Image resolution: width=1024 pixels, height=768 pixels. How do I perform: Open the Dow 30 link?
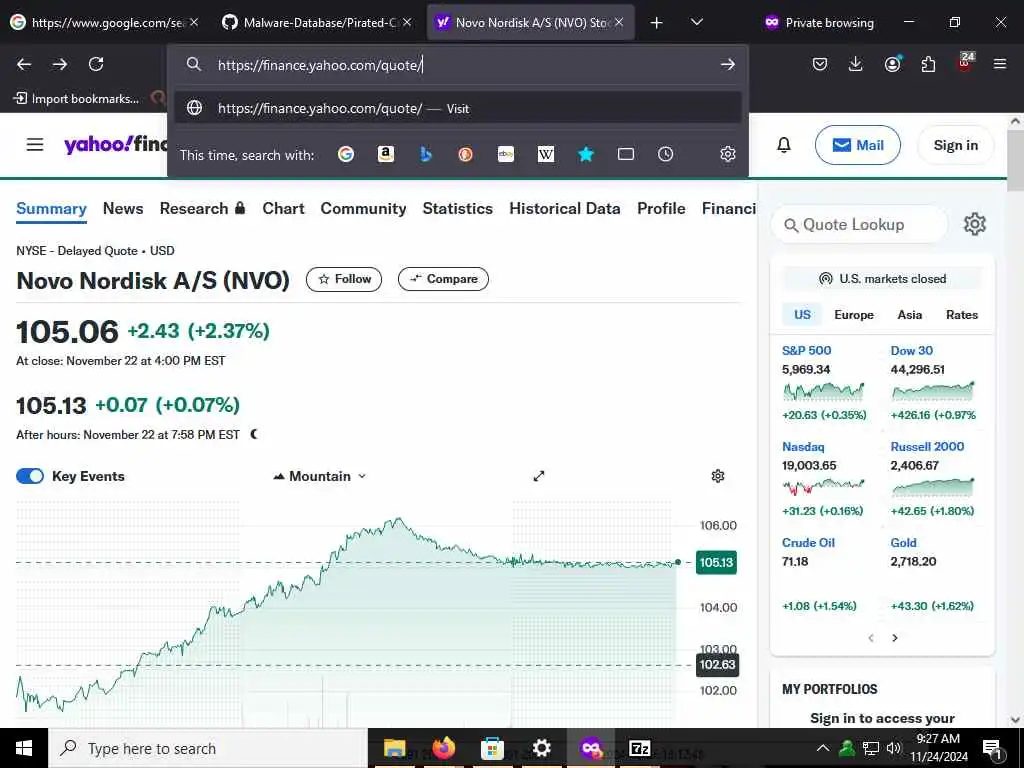pyautogui.click(x=912, y=351)
